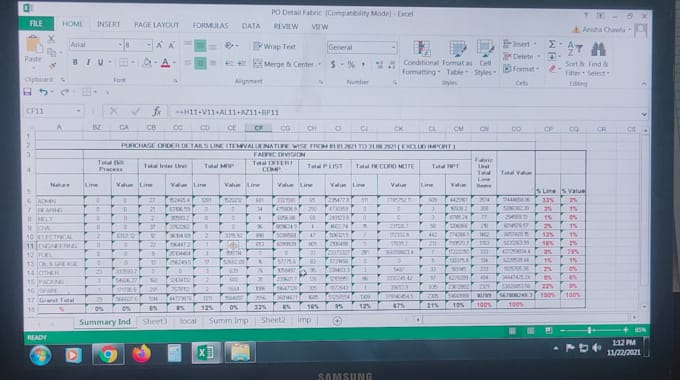Open Sort & Filter menu
This screenshot has height=380, width=680.
pyautogui.click(x=575, y=58)
